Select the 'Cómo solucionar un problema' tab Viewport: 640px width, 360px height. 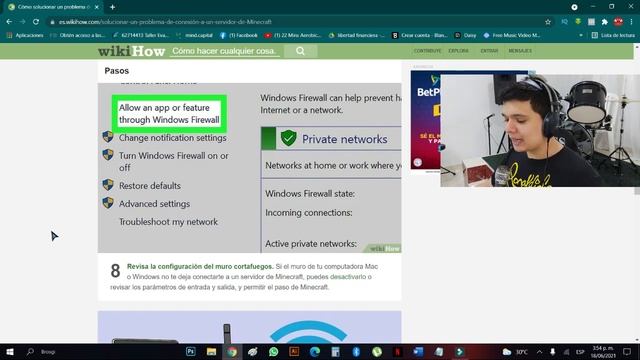pyautogui.click(x=53, y=7)
